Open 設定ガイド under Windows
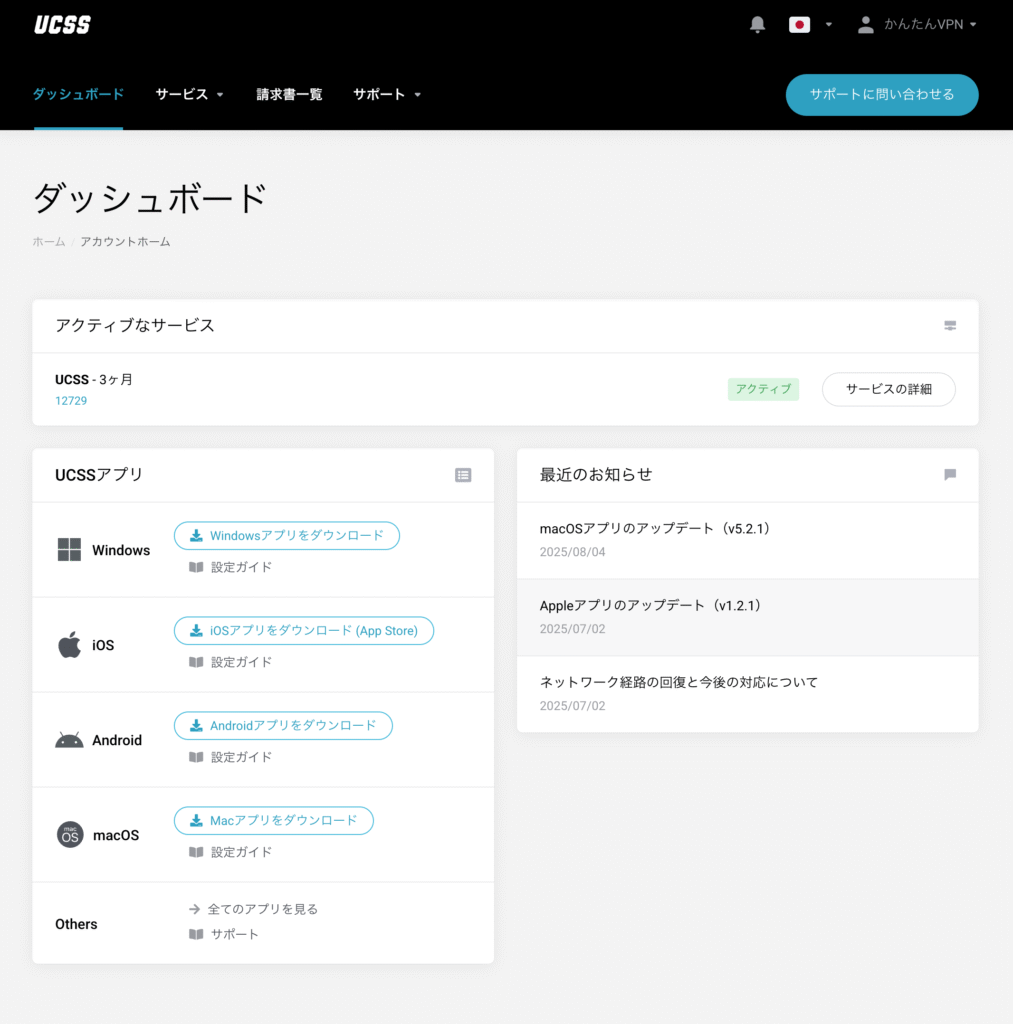 pos(241,568)
